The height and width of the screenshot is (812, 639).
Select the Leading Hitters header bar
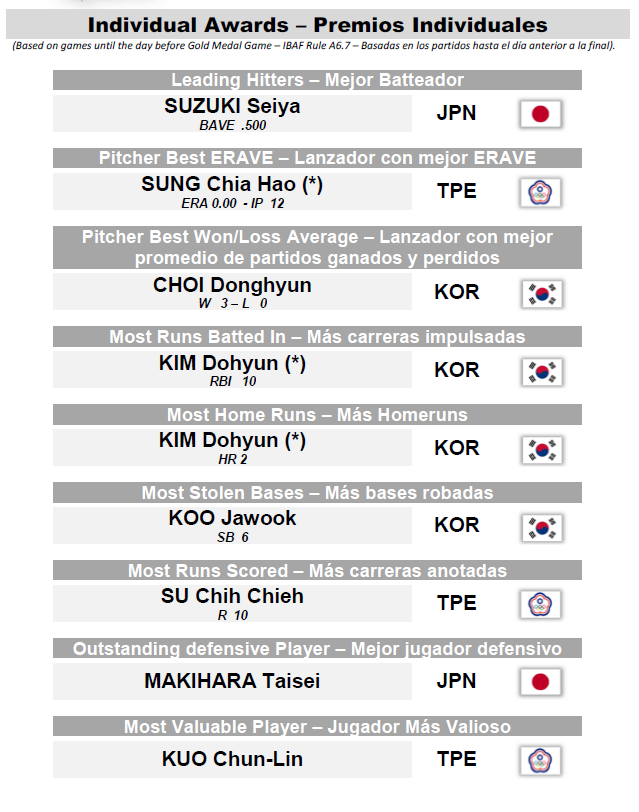(317, 80)
